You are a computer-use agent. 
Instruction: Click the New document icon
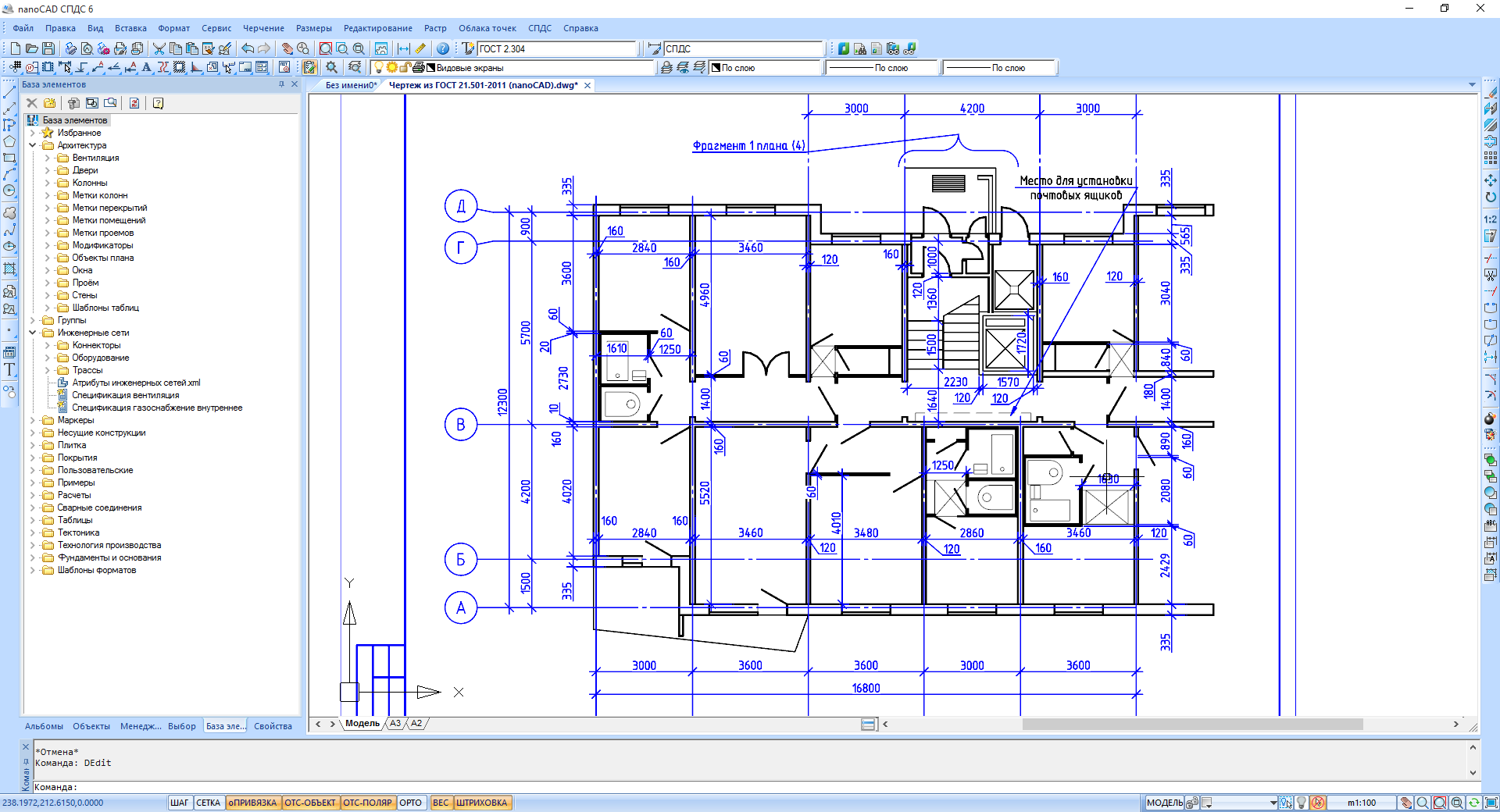[x=15, y=48]
